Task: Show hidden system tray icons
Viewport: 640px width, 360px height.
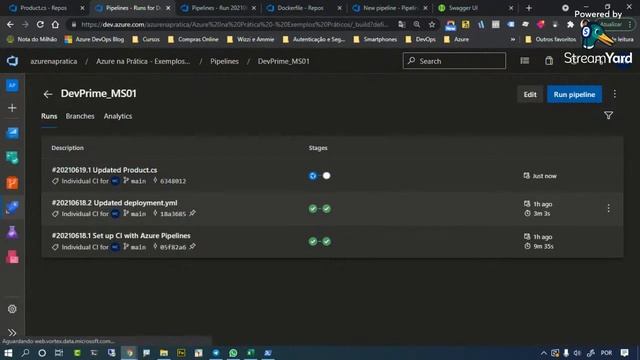Action: (544, 353)
